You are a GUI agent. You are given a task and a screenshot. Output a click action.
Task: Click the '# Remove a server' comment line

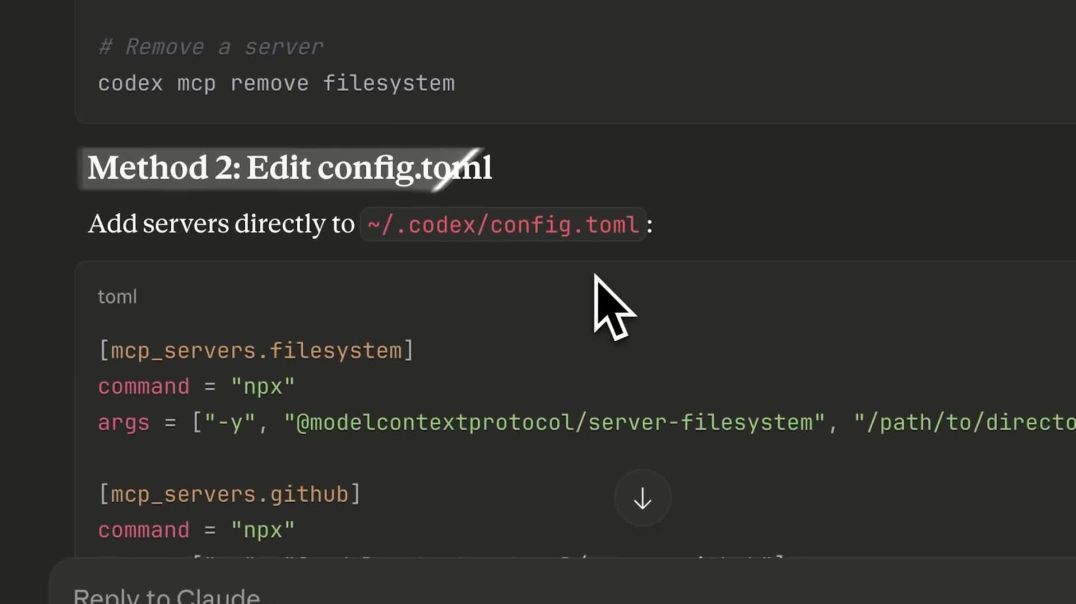tap(210, 46)
